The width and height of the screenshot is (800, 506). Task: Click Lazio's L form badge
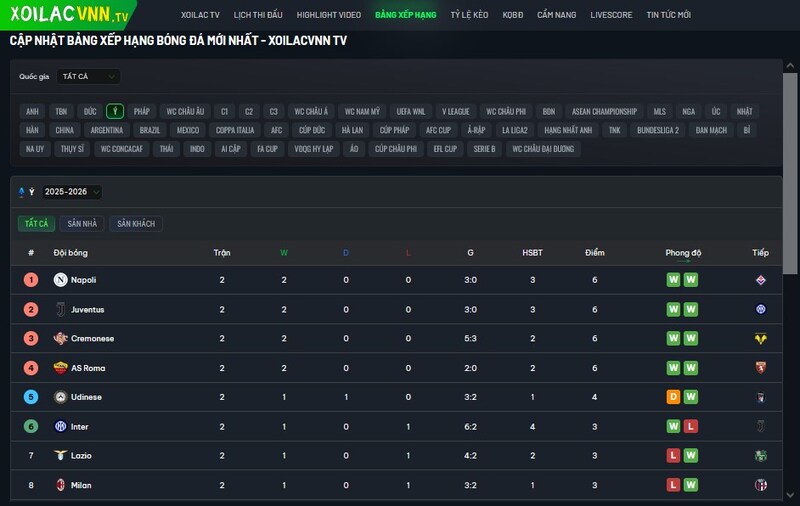(673, 456)
